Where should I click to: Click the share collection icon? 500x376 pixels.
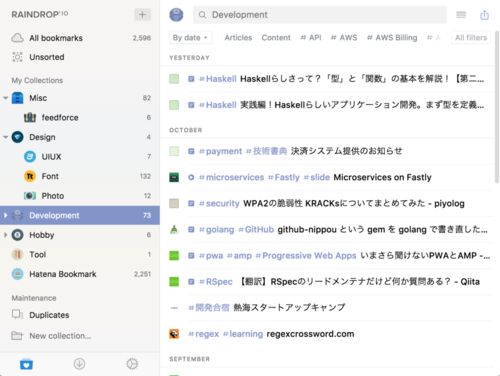[x=484, y=15]
